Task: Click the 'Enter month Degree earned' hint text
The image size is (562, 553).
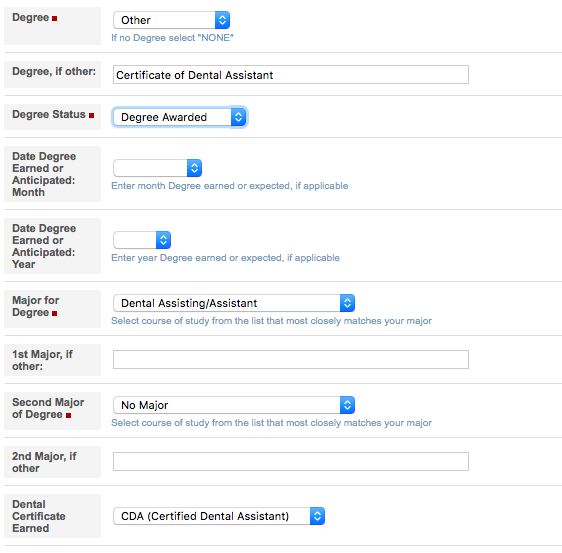Action: (x=229, y=186)
